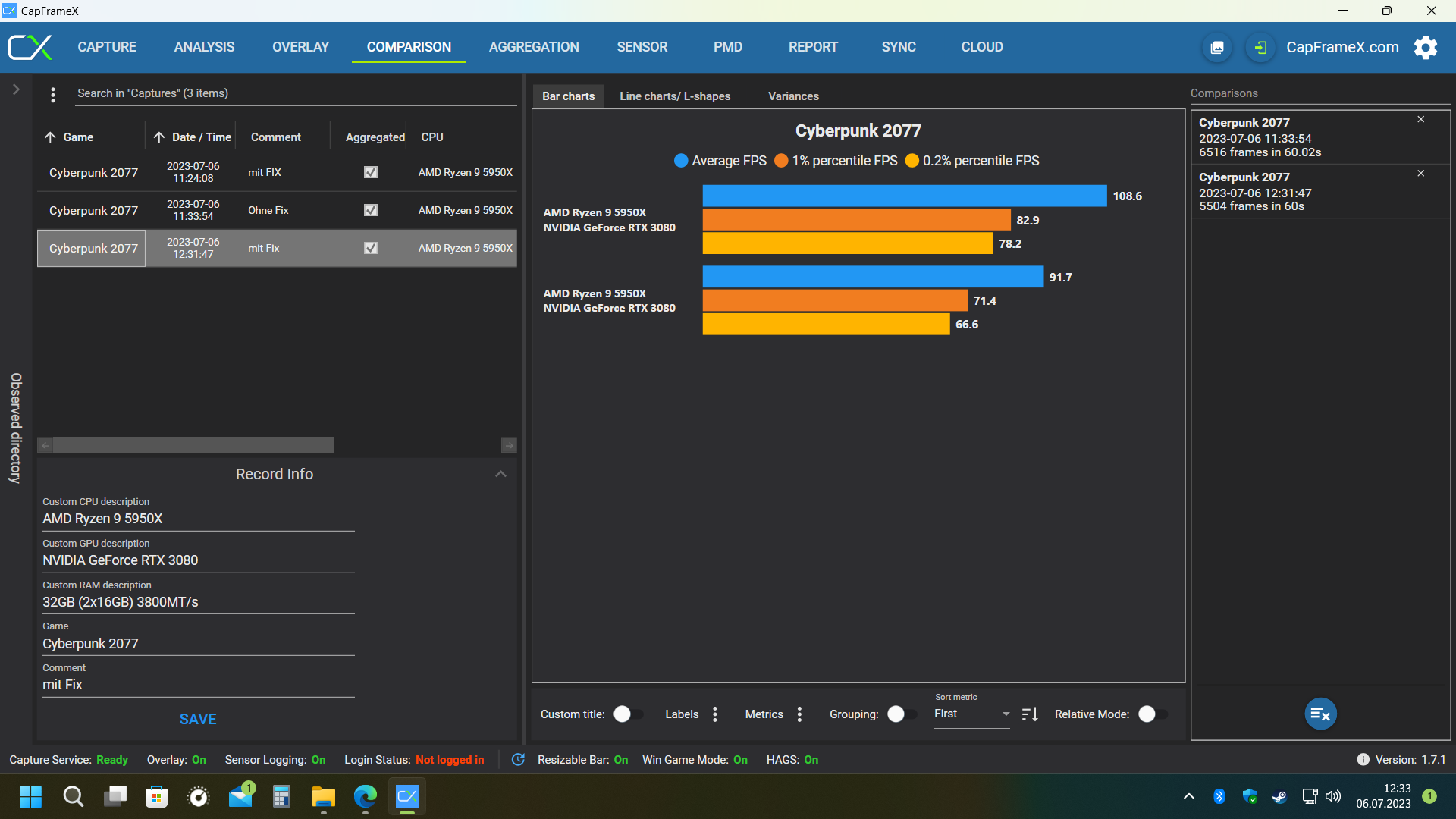
Task: Remove second comparison 12:31:47 entry
Action: [1420, 174]
